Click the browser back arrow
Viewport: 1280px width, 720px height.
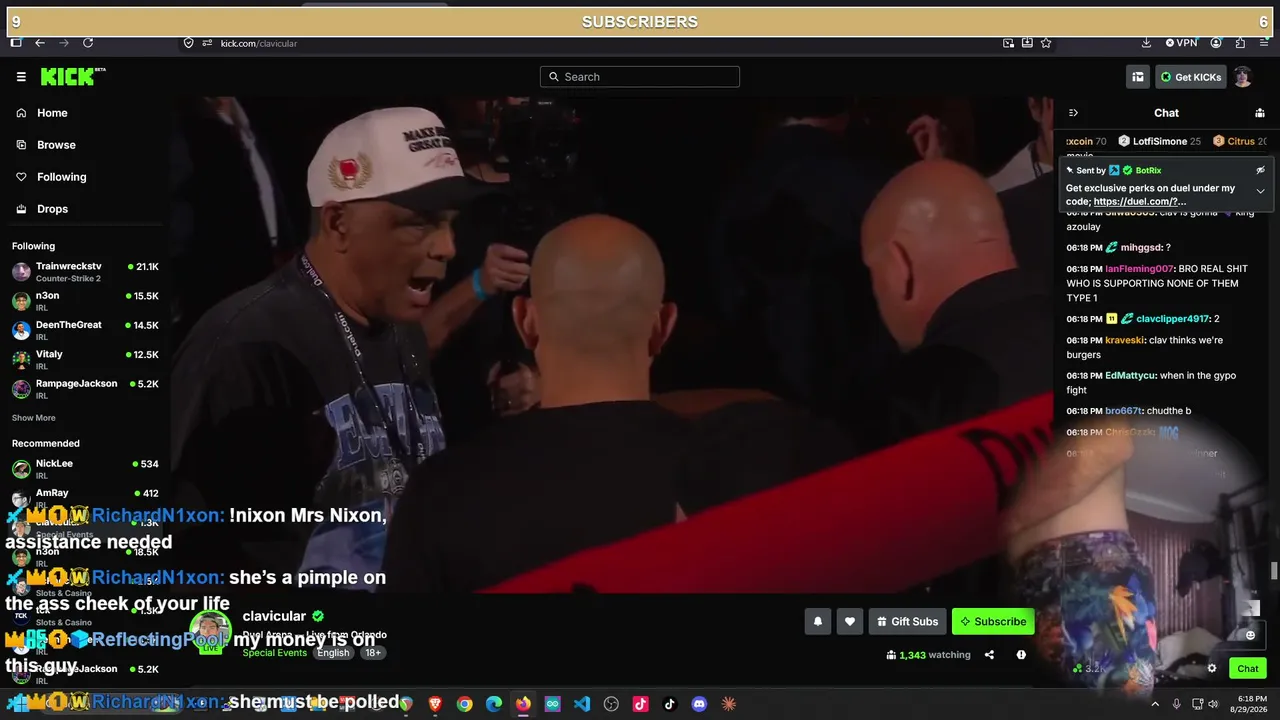[x=40, y=43]
